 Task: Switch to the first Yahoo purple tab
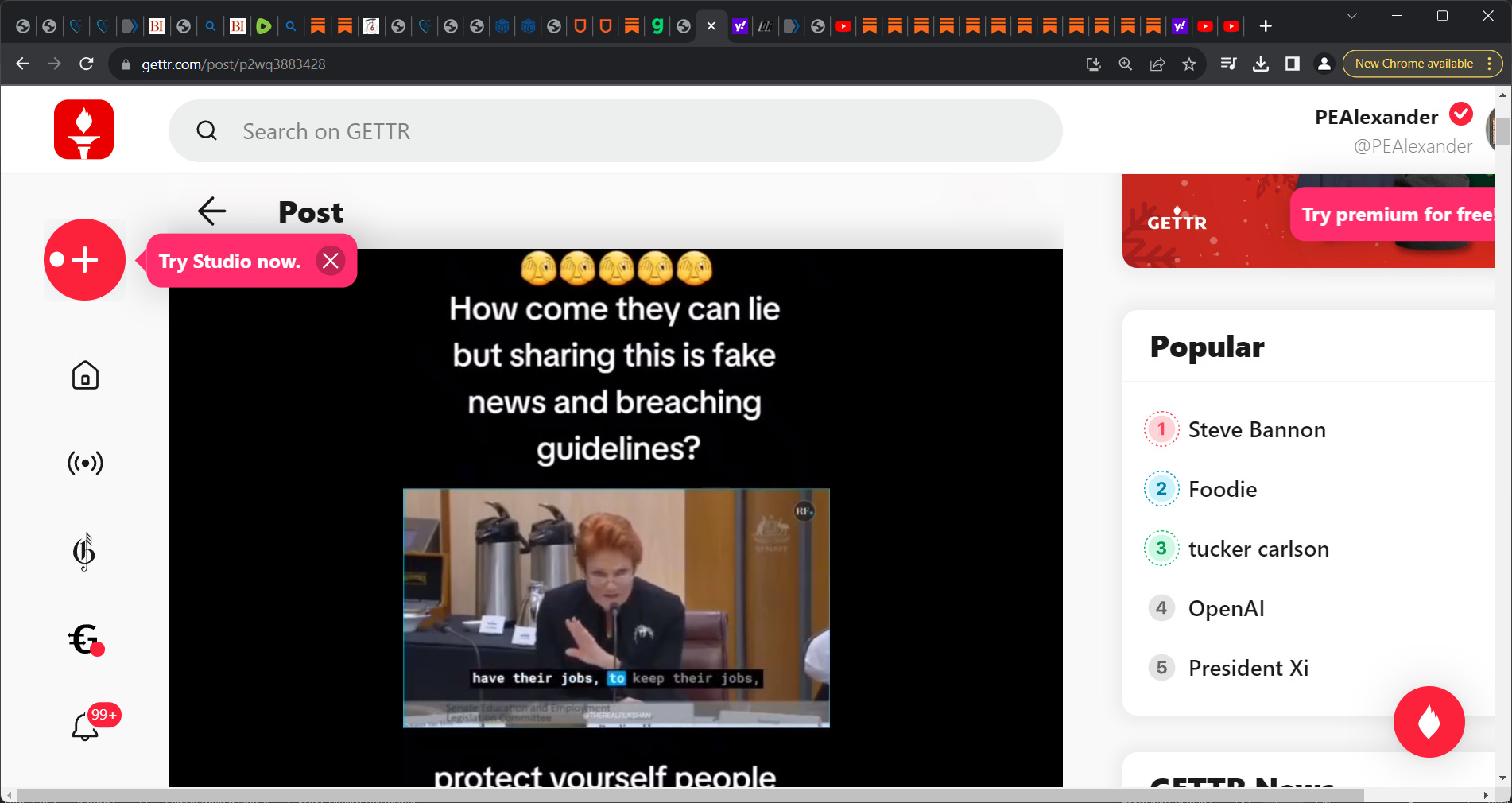click(x=740, y=26)
